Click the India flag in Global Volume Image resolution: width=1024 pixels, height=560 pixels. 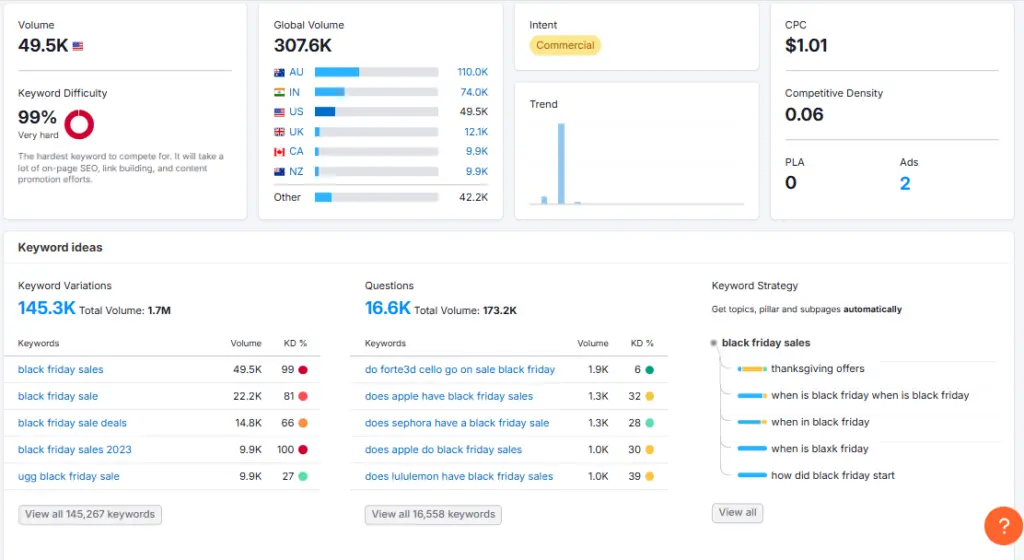(280, 92)
